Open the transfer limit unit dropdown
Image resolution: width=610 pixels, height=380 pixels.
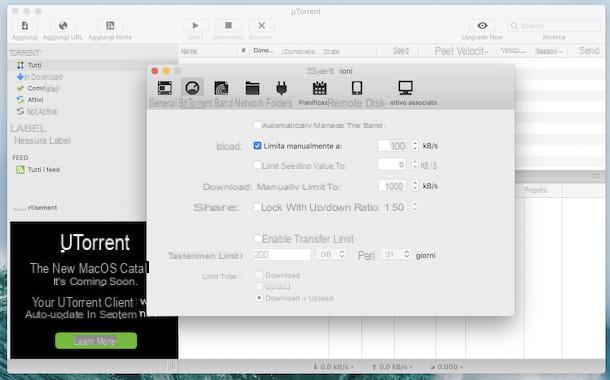pos(332,255)
